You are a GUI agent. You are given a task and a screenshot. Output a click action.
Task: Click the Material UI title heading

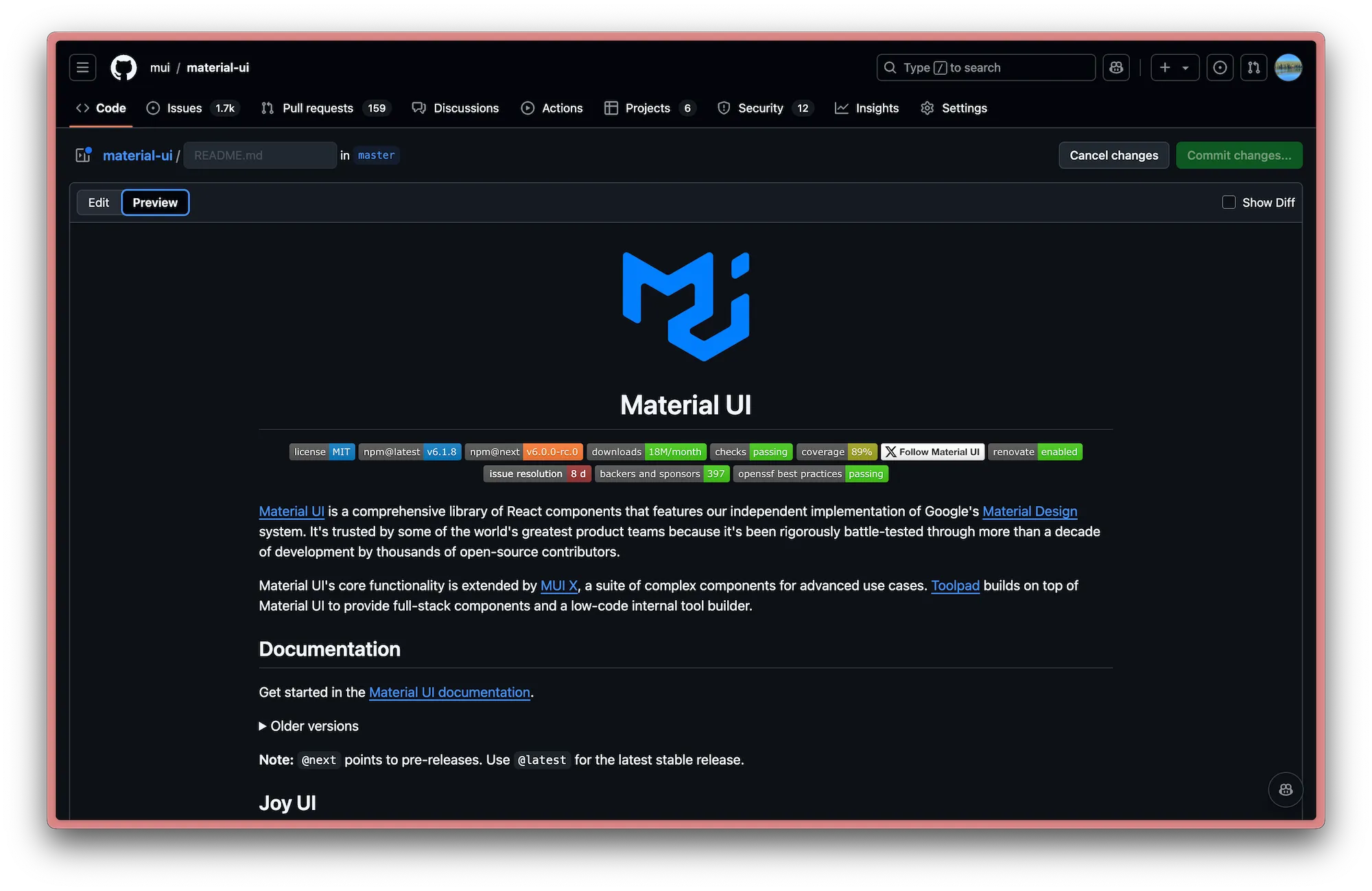[x=685, y=405]
